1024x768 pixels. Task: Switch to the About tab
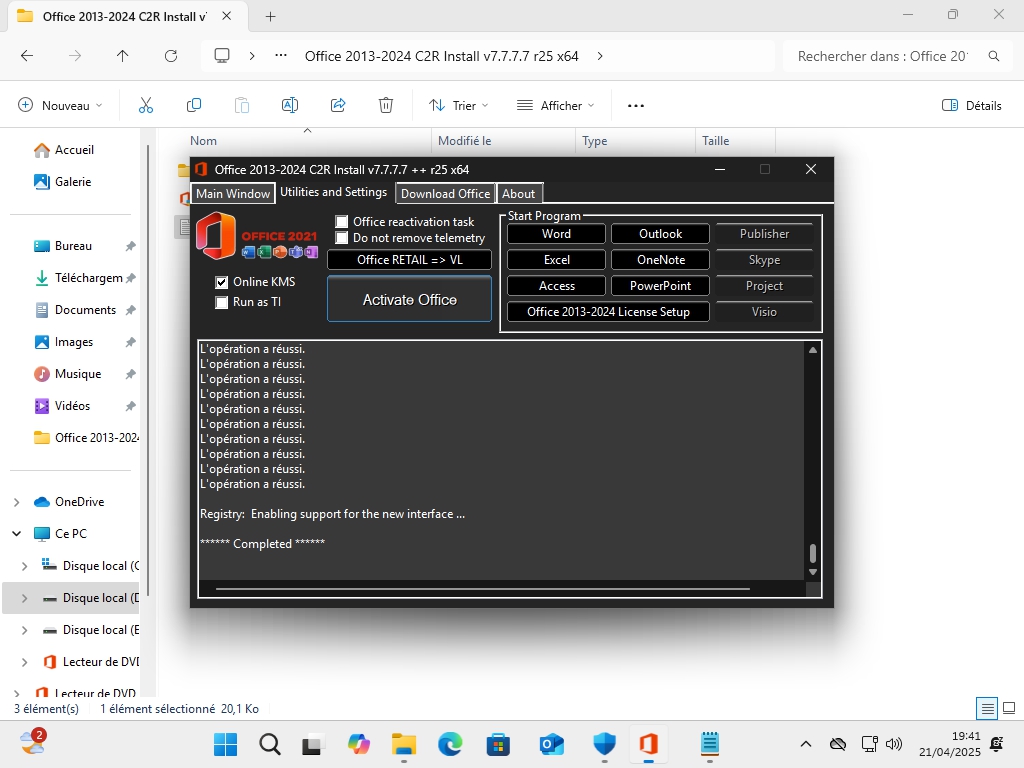click(x=518, y=194)
